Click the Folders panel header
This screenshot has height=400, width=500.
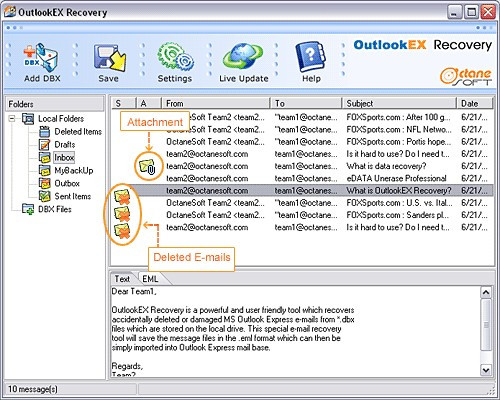tap(55, 104)
